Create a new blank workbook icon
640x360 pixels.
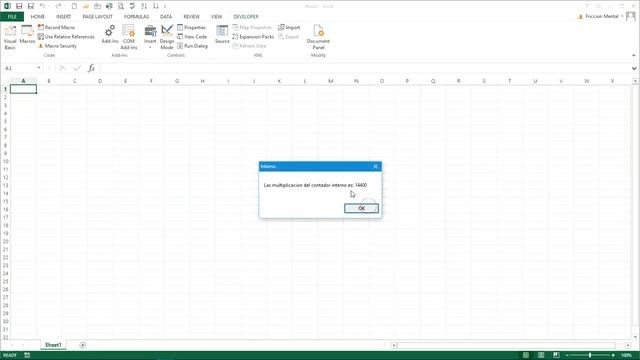click(74, 6)
